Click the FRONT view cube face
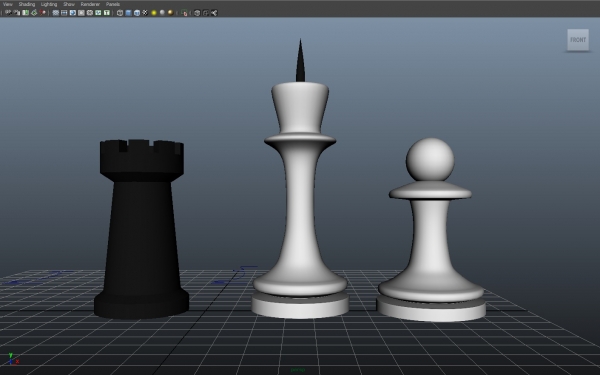This screenshot has height=375, width=600. [x=578, y=40]
